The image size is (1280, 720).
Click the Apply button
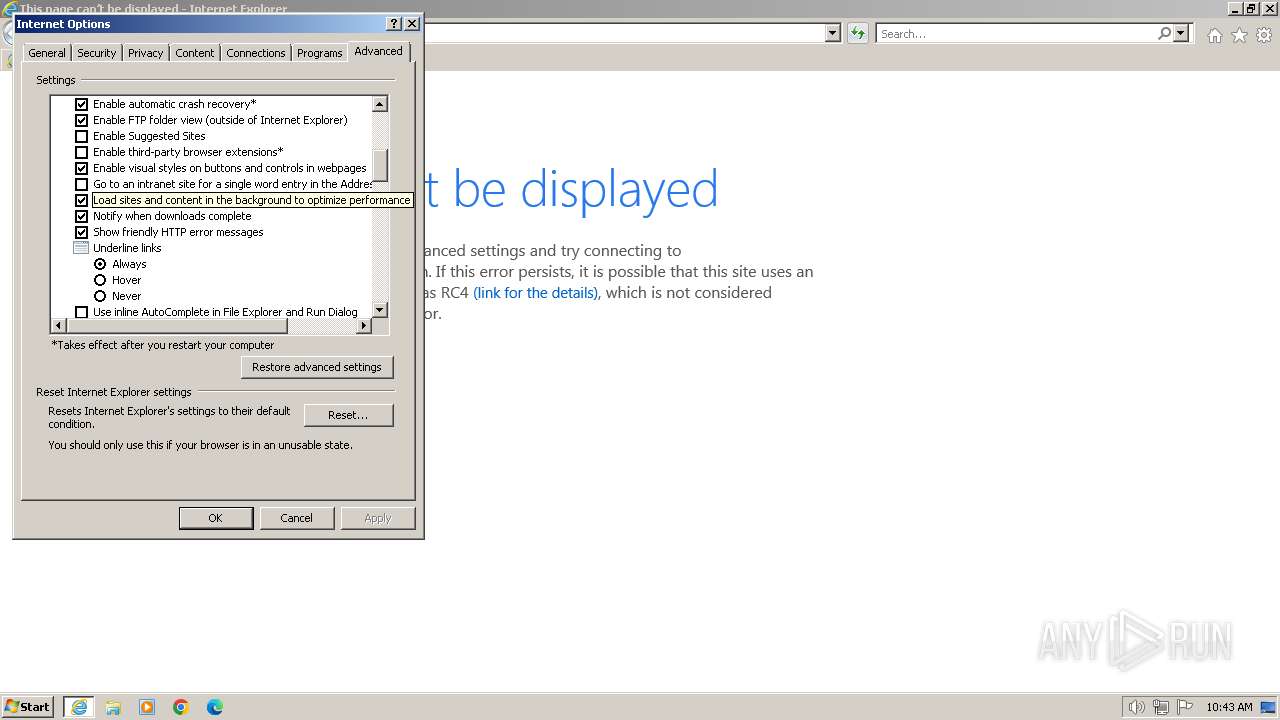(x=377, y=518)
